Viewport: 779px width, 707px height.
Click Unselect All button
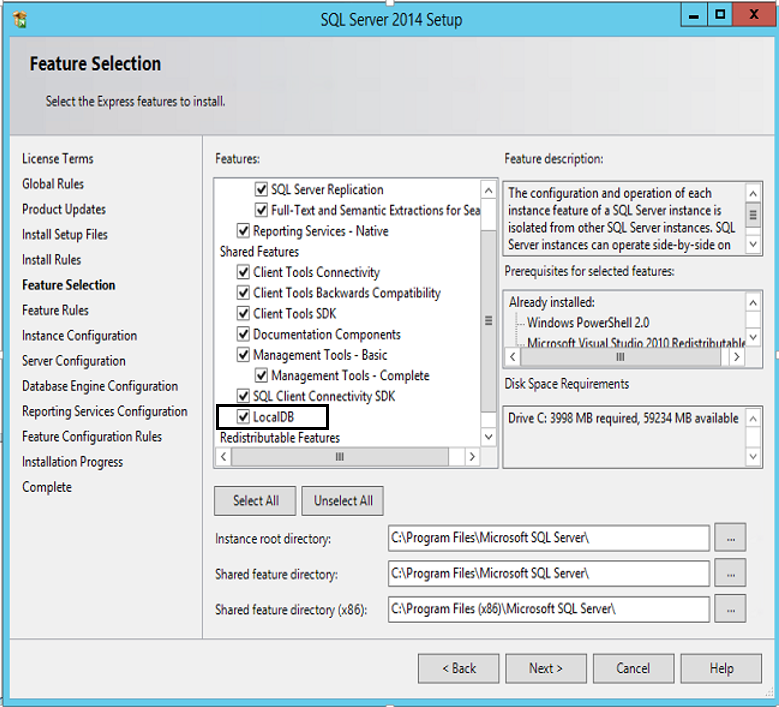click(x=343, y=501)
